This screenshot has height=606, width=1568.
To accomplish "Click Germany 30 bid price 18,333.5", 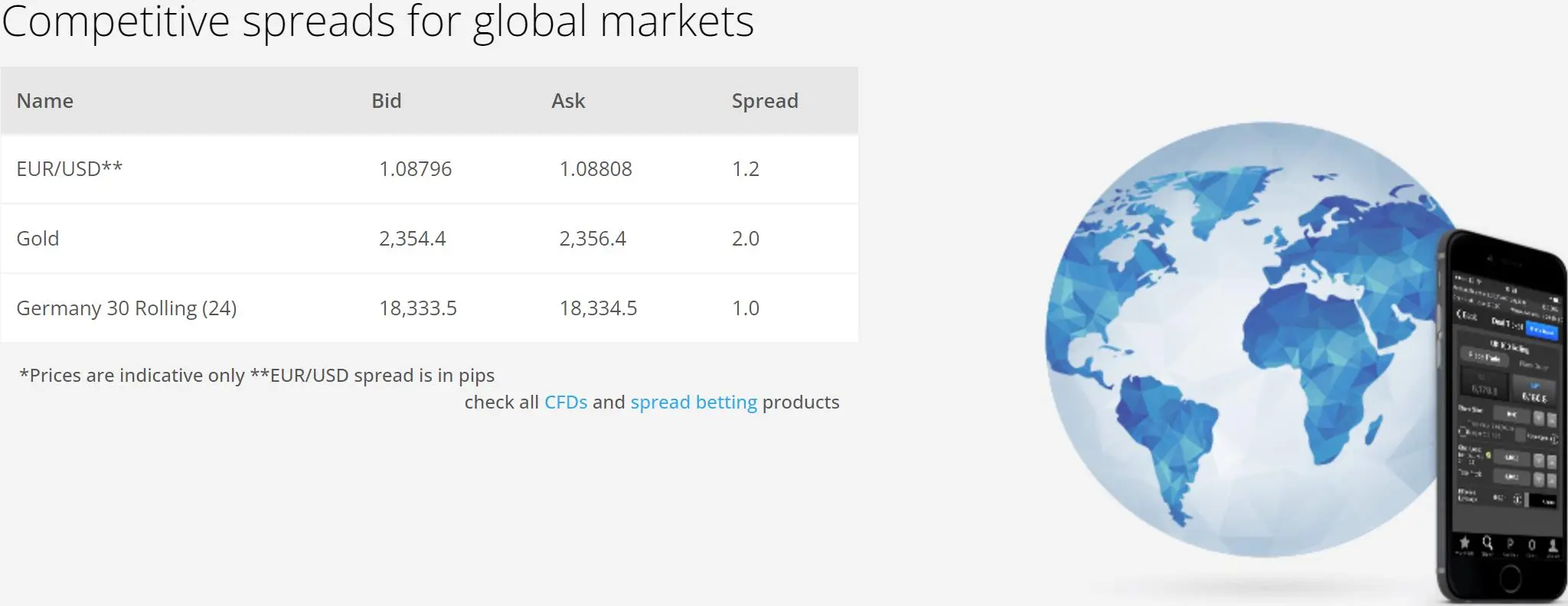I will [418, 308].
